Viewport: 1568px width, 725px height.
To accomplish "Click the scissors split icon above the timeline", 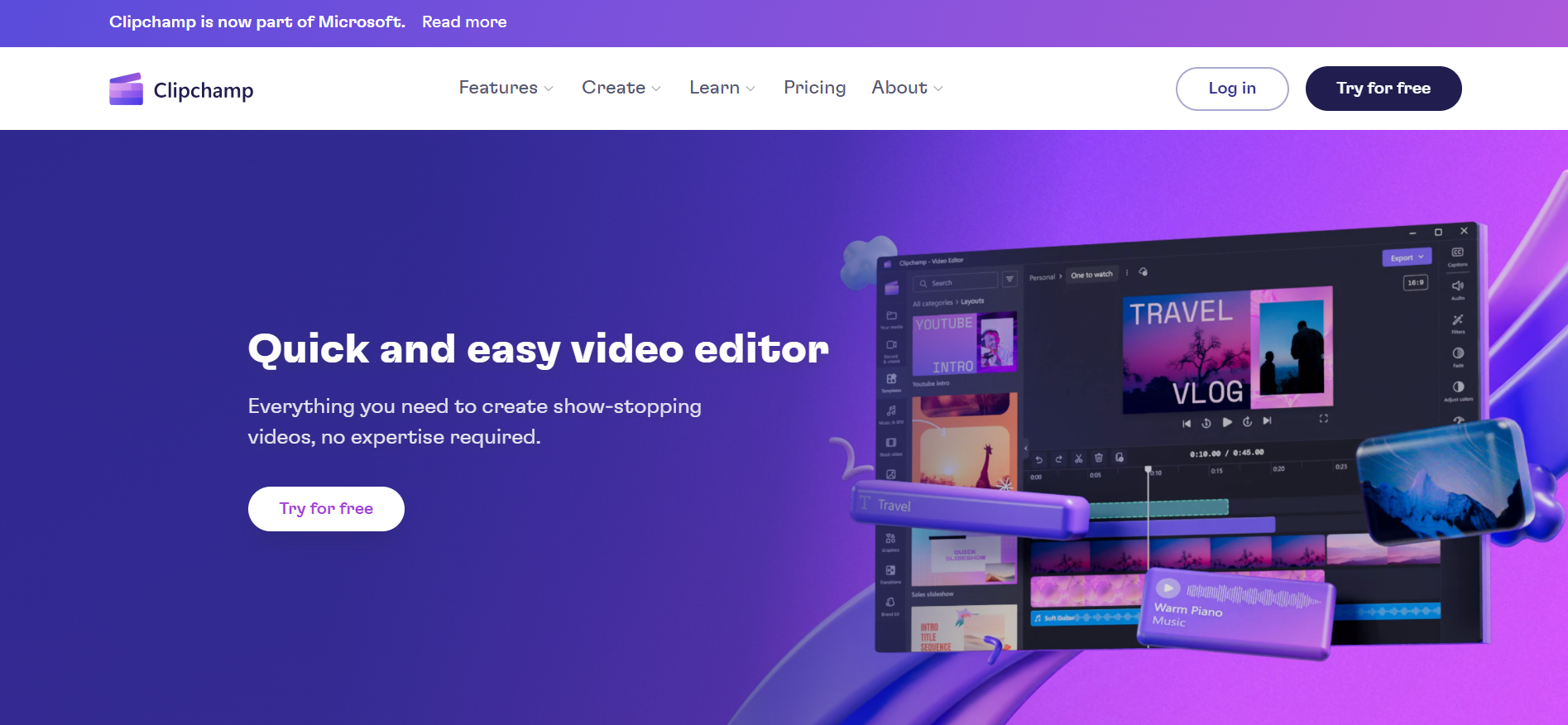I will coord(1078,459).
